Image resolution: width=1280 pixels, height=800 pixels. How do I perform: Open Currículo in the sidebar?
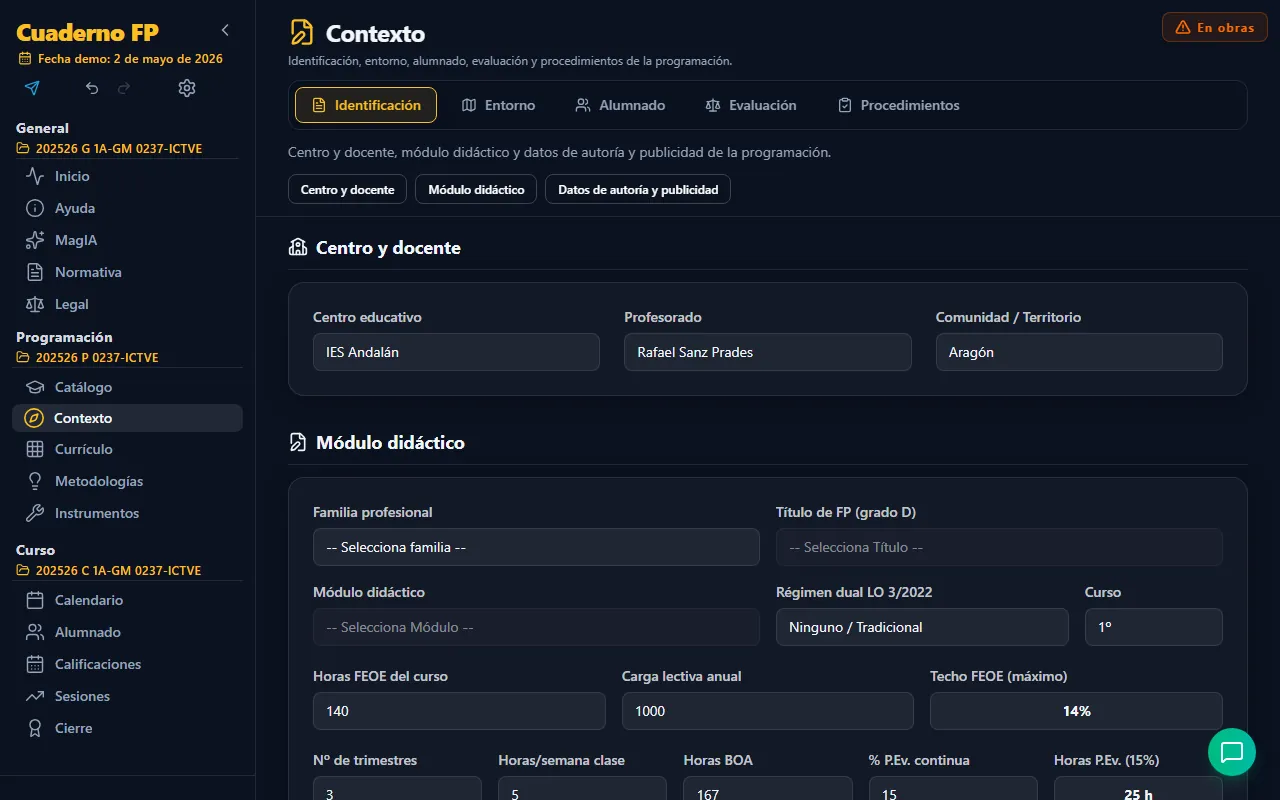127,449
